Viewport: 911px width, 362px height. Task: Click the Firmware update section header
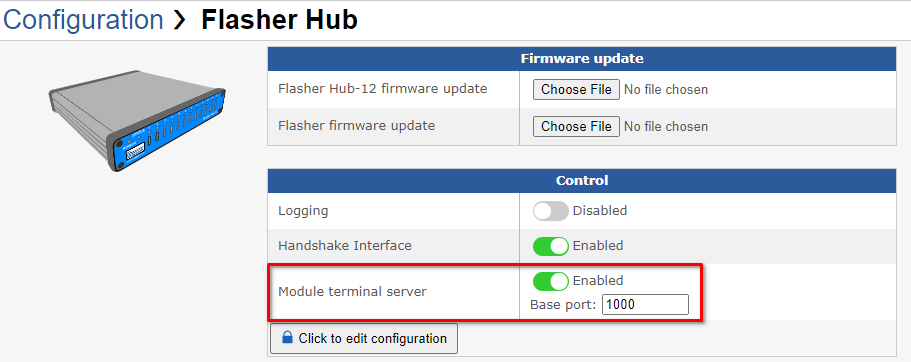click(x=582, y=59)
